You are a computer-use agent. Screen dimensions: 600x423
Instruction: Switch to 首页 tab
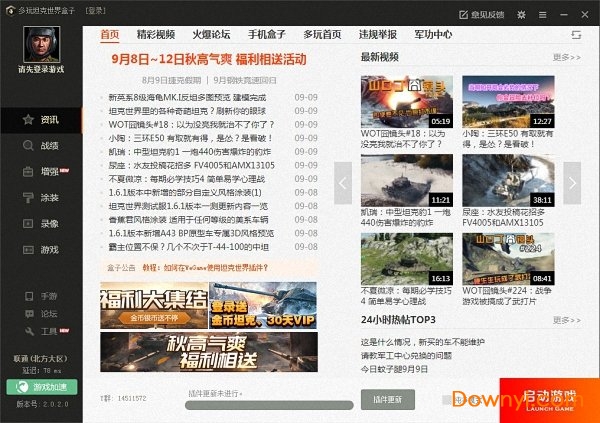[x=110, y=34]
